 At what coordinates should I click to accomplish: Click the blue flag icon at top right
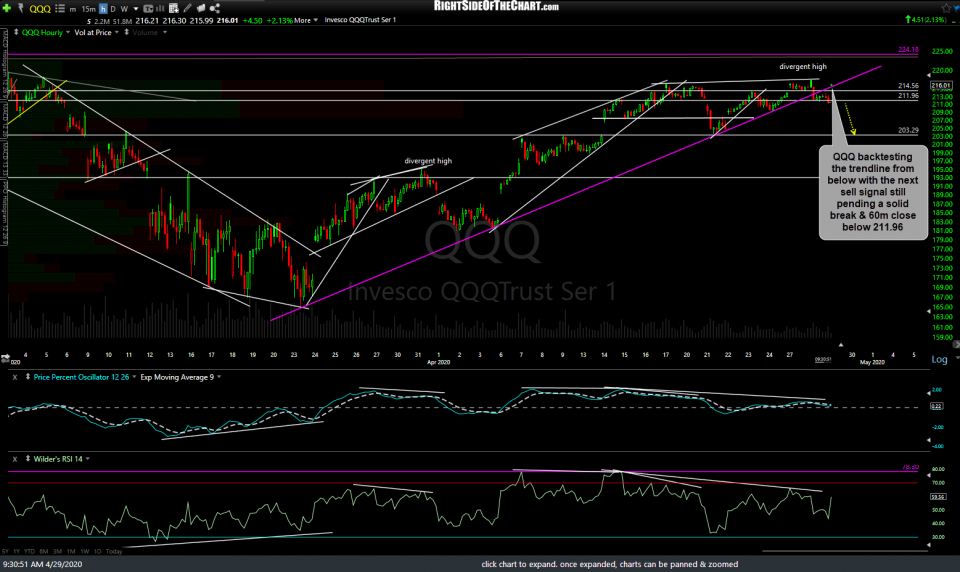tap(955, 7)
